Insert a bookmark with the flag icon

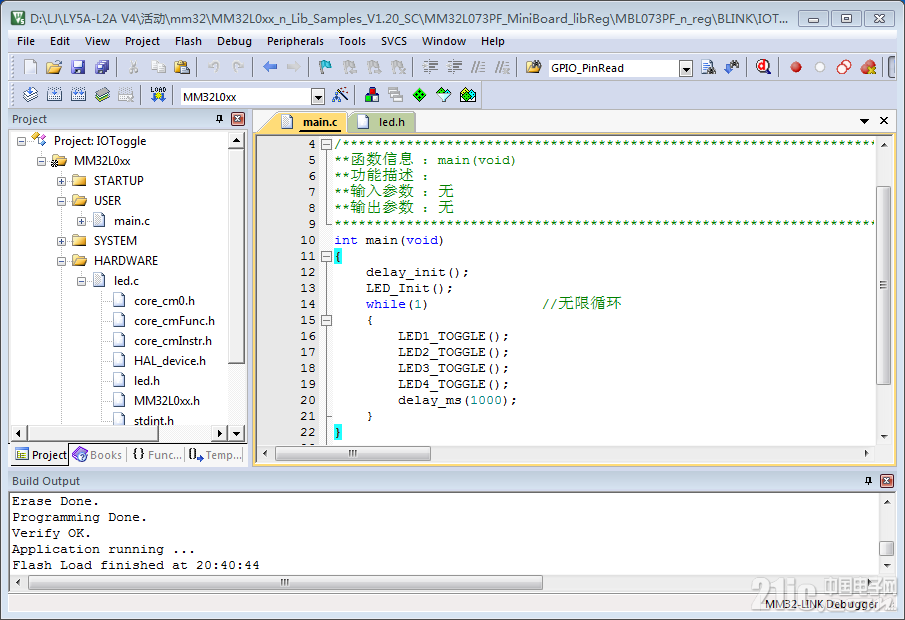pos(325,68)
